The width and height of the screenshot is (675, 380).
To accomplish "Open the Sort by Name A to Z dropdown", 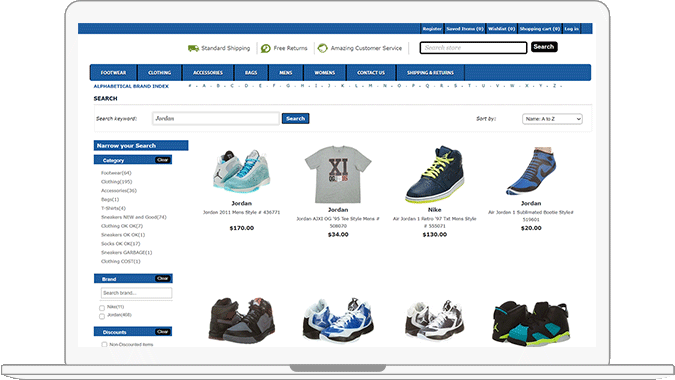I will pos(552,119).
